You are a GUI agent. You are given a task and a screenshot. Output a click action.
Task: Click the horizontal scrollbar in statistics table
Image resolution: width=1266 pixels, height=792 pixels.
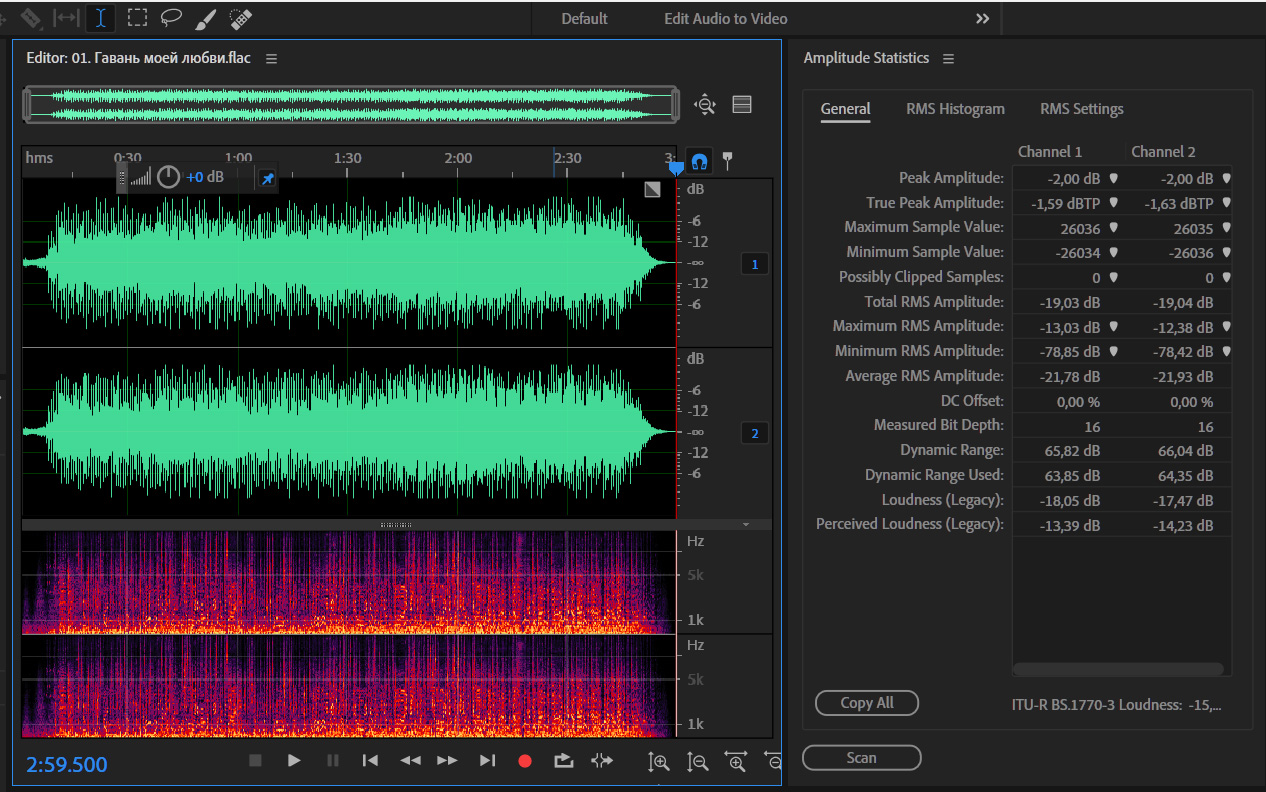click(x=1118, y=669)
